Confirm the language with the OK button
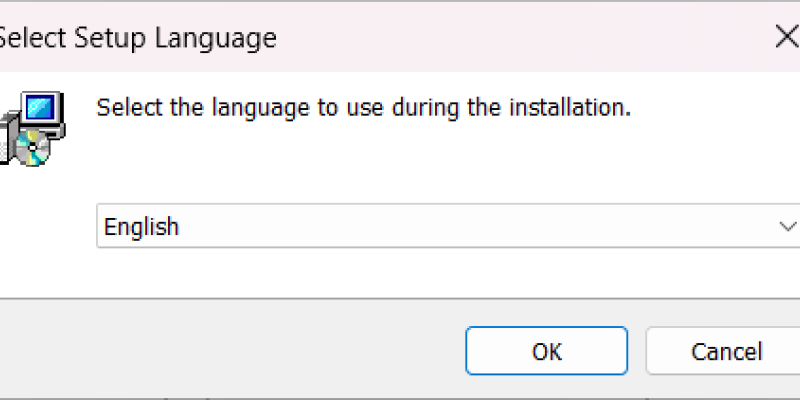The width and height of the screenshot is (800, 400). coord(546,351)
